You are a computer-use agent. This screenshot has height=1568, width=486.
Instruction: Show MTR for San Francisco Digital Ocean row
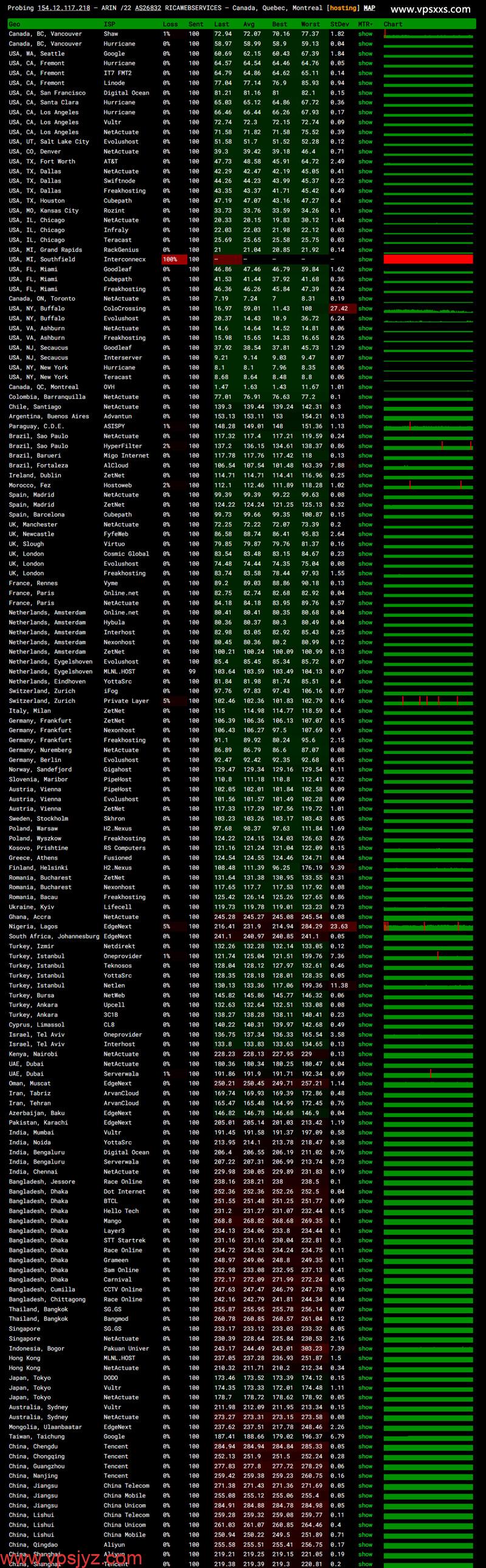[x=366, y=93]
